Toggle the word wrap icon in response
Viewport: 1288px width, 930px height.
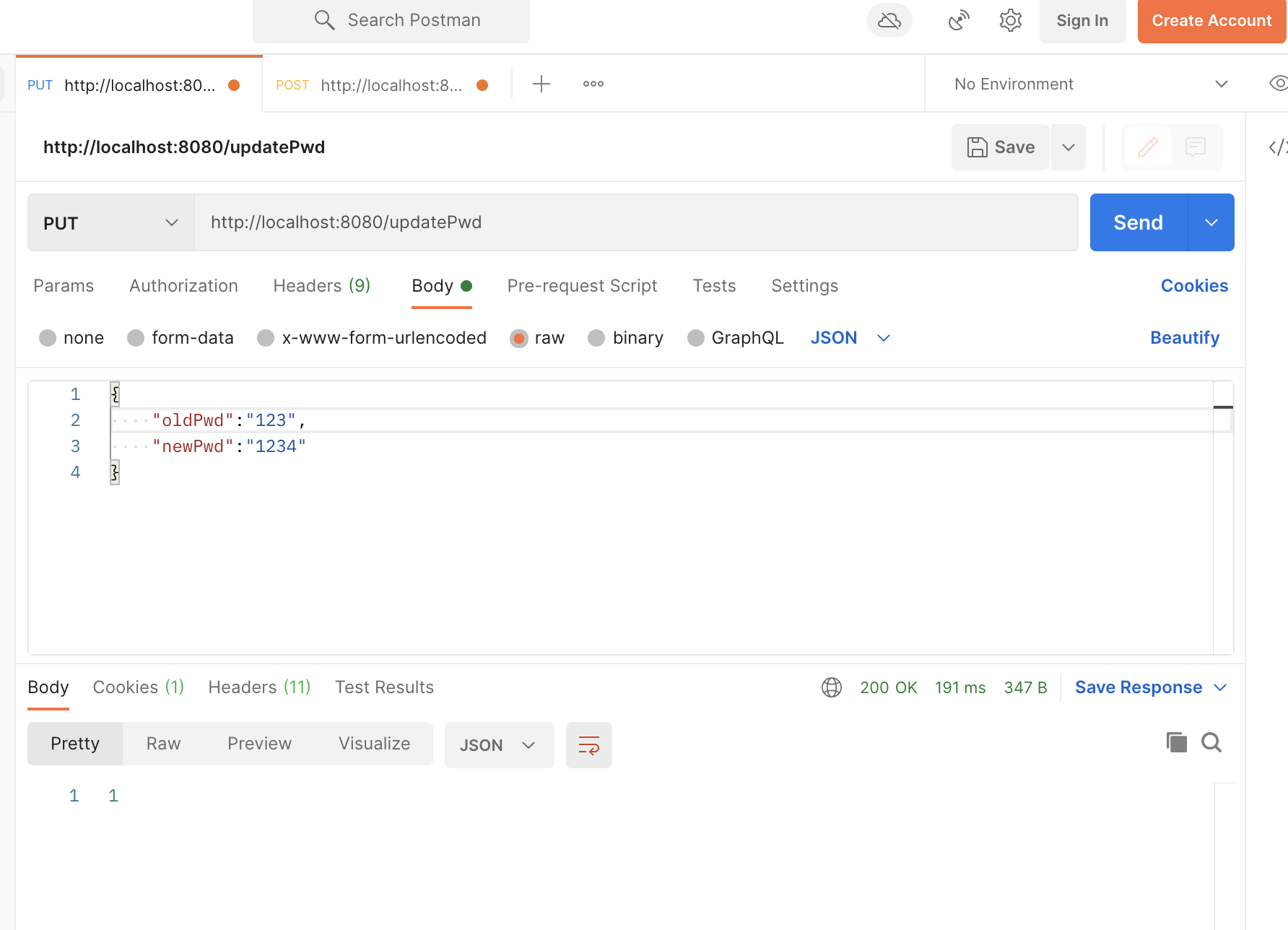pyautogui.click(x=589, y=745)
